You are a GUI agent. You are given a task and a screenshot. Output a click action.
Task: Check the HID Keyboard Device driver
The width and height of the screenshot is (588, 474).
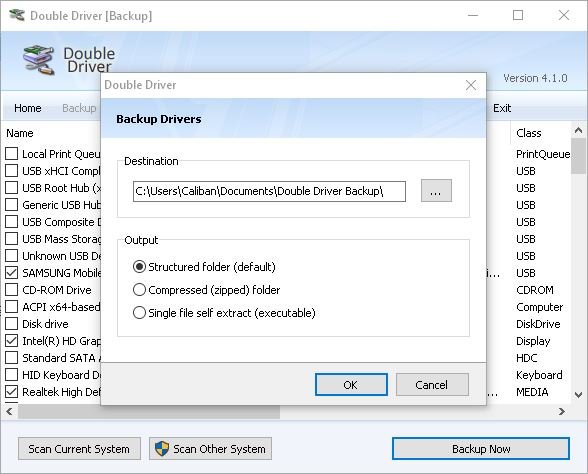coord(12,375)
